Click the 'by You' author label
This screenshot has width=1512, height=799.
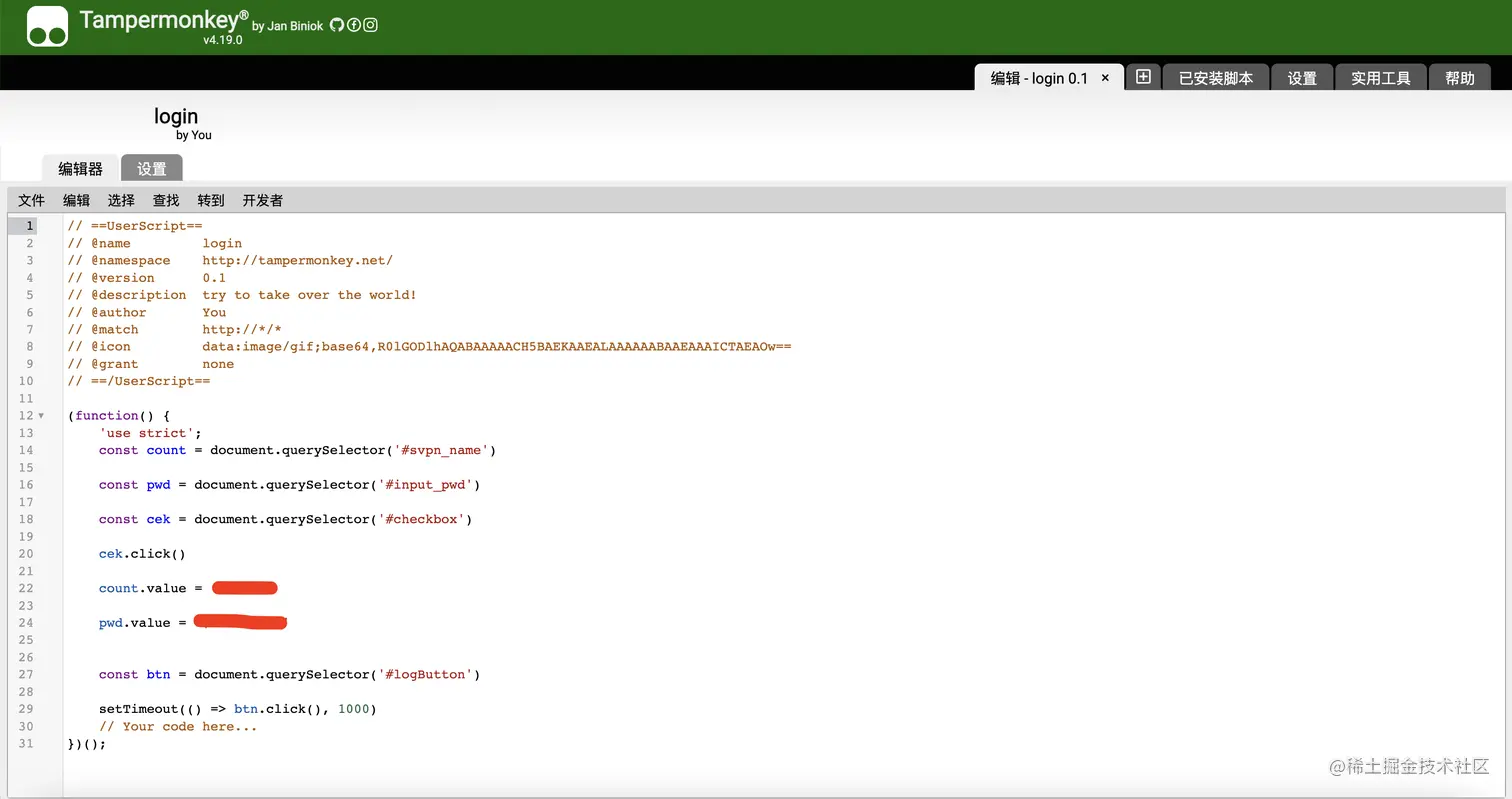click(194, 135)
